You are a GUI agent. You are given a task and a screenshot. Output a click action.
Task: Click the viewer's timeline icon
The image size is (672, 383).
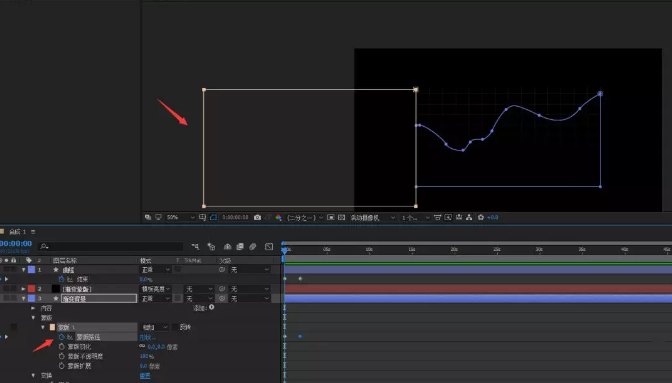(x=459, y=218)
